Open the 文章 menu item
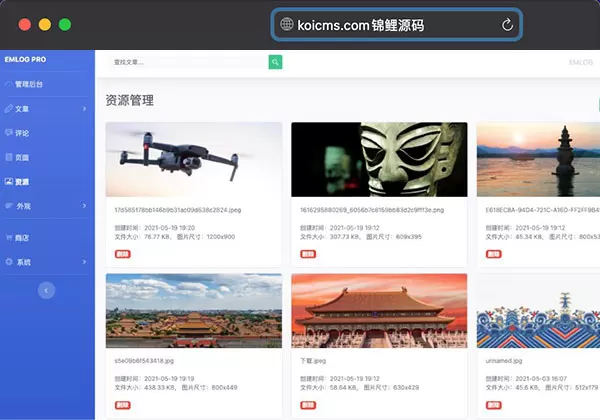Screen dimensions: 600x420 tap(22, 109)
